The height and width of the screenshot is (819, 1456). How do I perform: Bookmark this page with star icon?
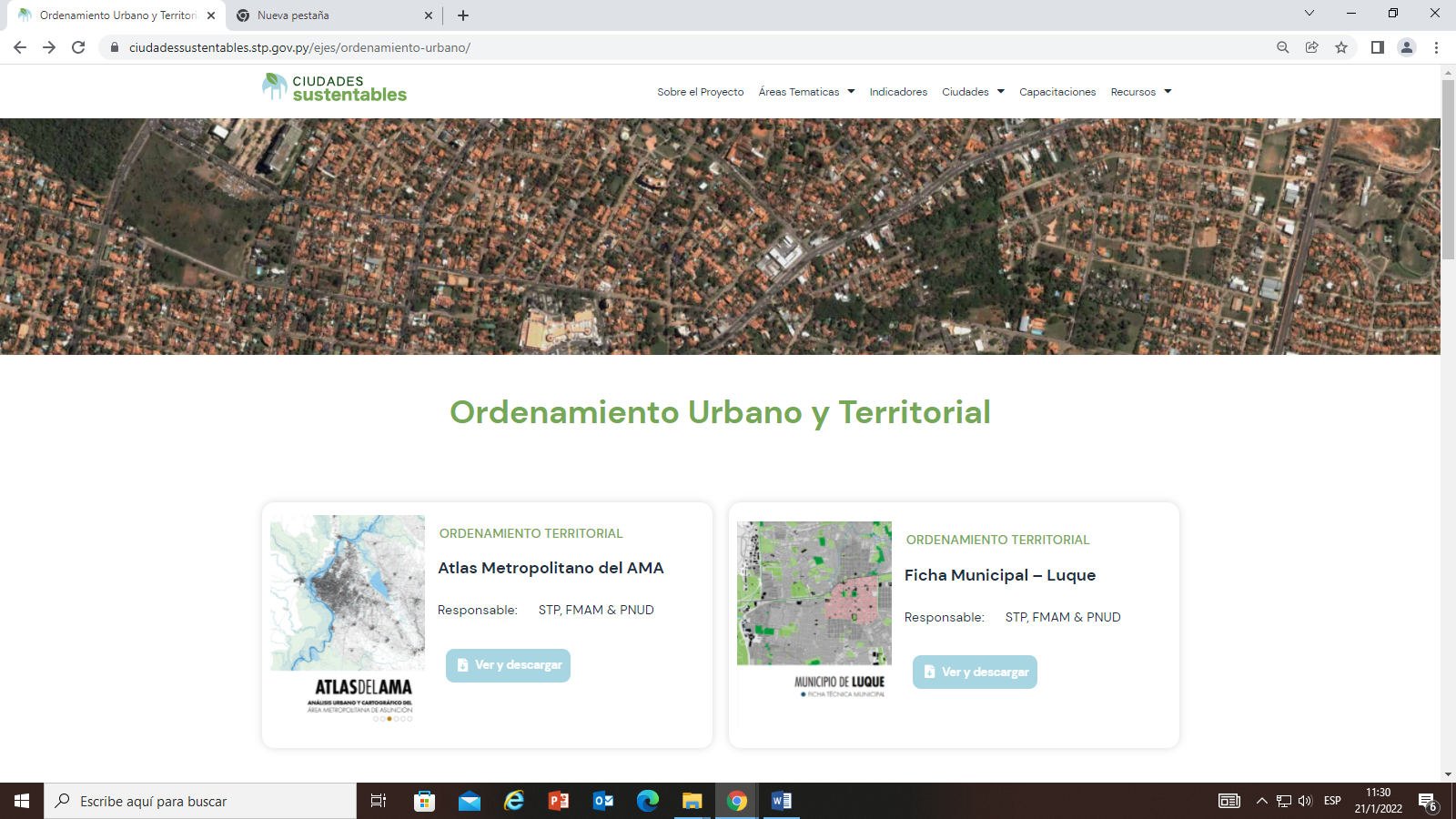(1341, 47)
